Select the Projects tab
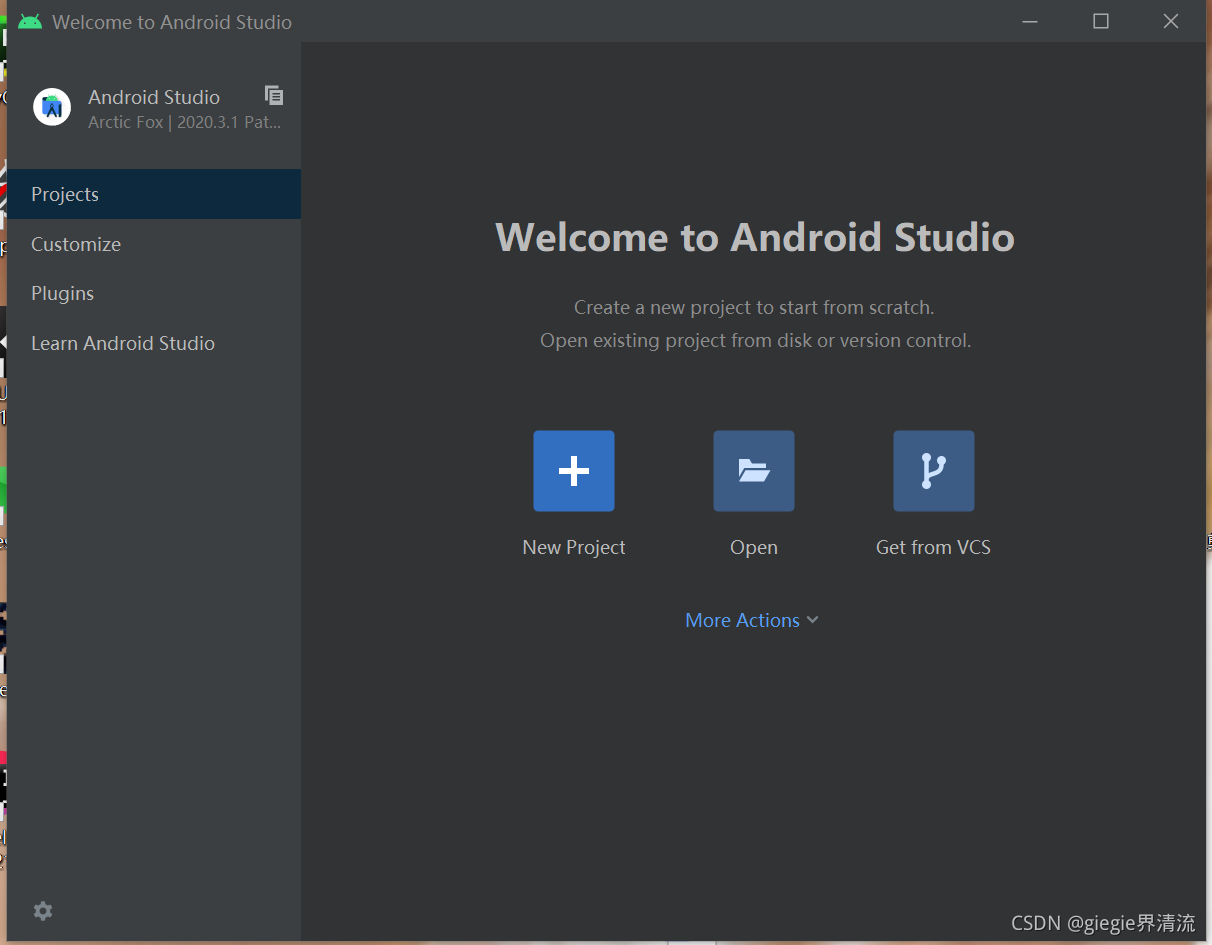Screen dimensions: 1212x945 (154, 194)
